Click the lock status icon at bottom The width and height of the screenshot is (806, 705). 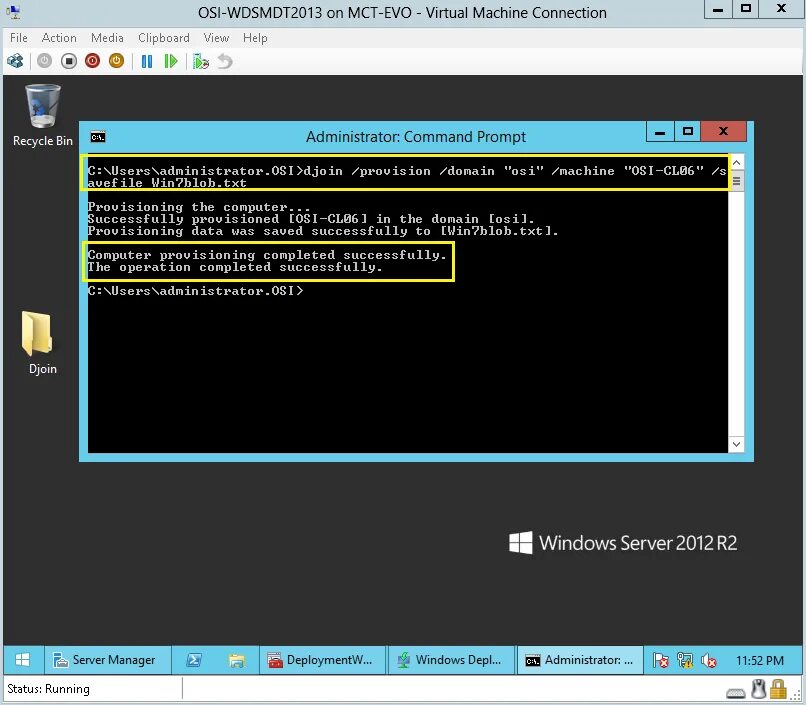coord(778,689)
